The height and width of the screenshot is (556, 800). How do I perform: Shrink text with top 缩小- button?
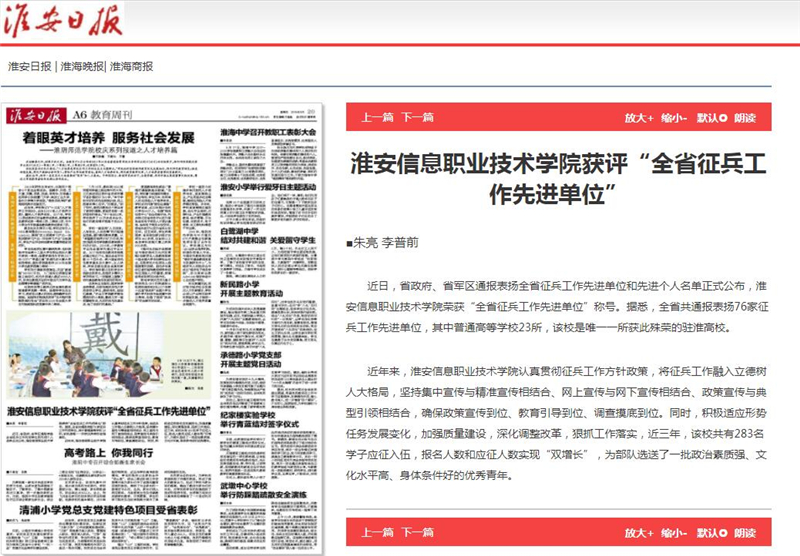tap(674, 118)
